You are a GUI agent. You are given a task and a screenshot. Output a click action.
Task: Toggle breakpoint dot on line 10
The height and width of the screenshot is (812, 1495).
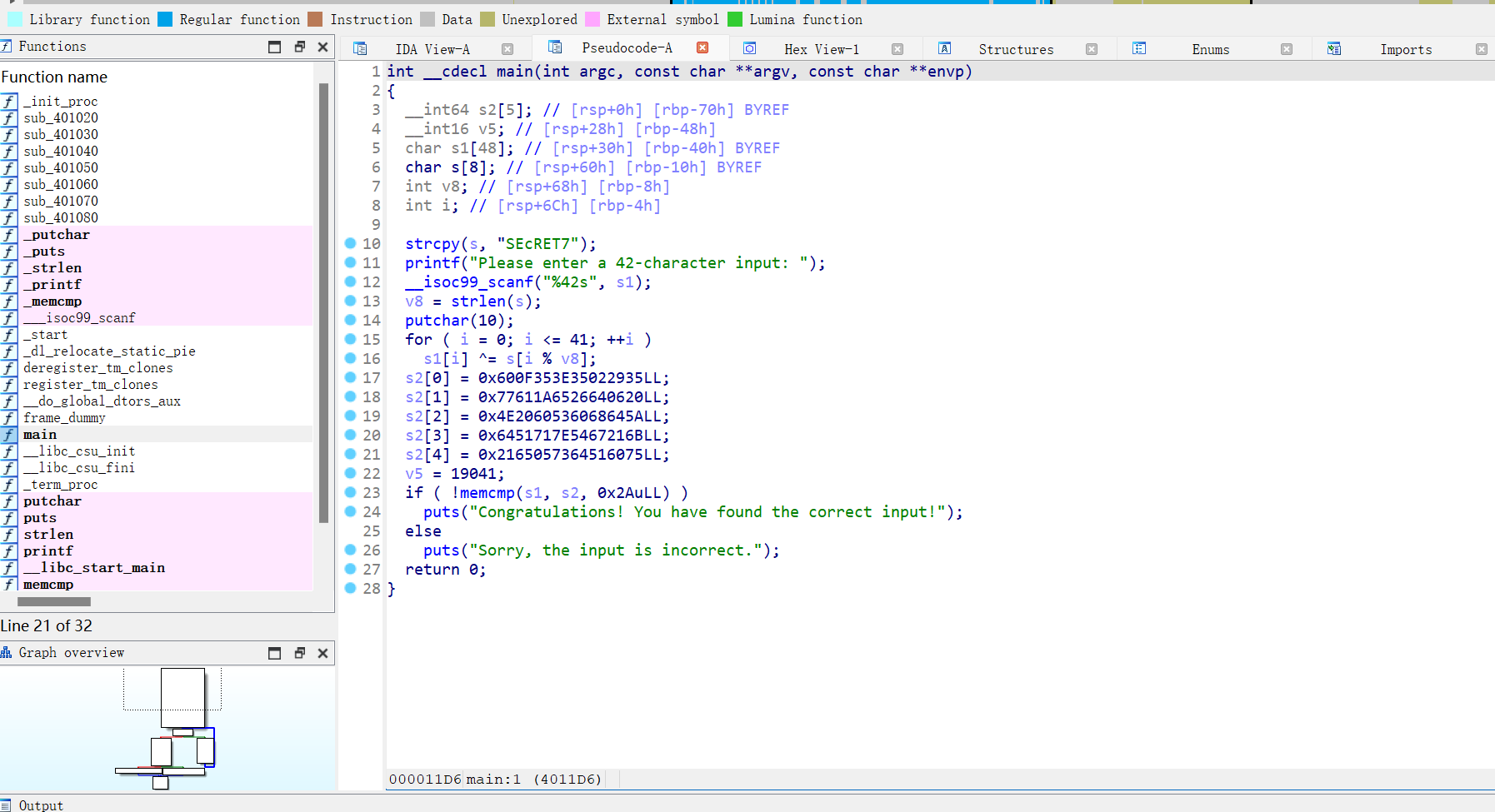click(x=351, y=243)
